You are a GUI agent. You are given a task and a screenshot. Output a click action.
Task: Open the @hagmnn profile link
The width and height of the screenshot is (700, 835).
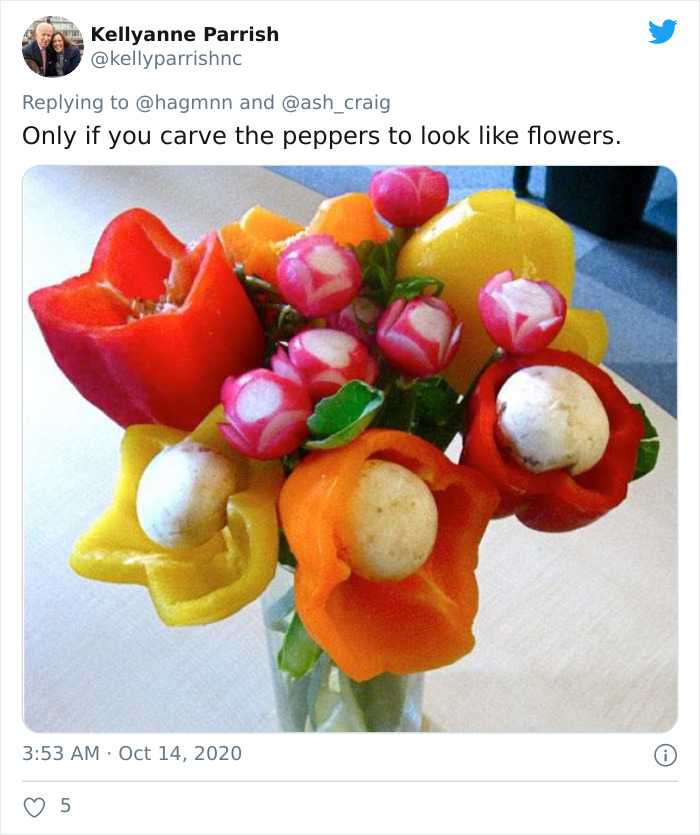click(180, 101)
